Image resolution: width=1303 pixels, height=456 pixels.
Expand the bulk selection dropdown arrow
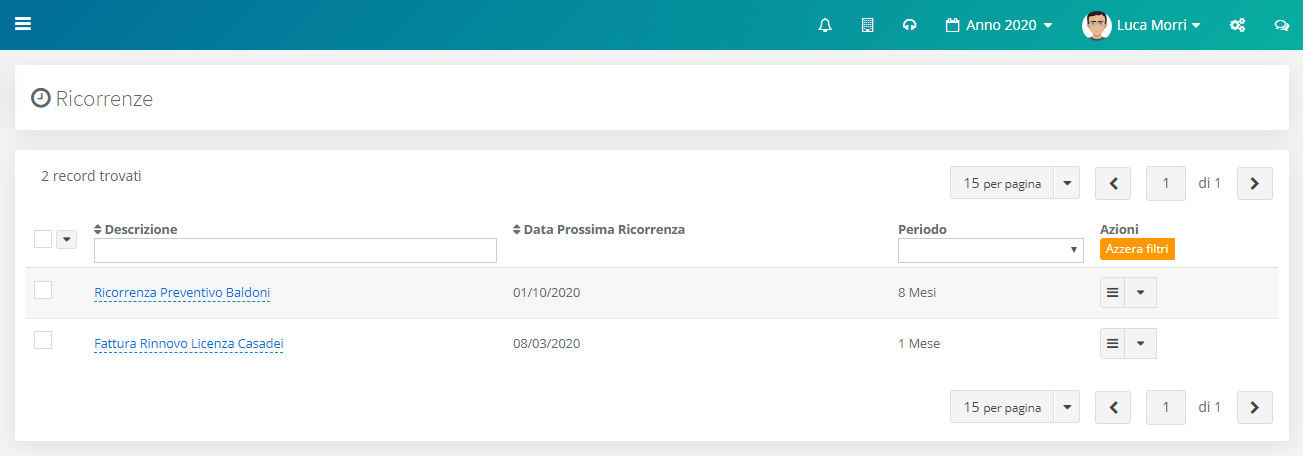pyautogui.click(x=67, y=239)
